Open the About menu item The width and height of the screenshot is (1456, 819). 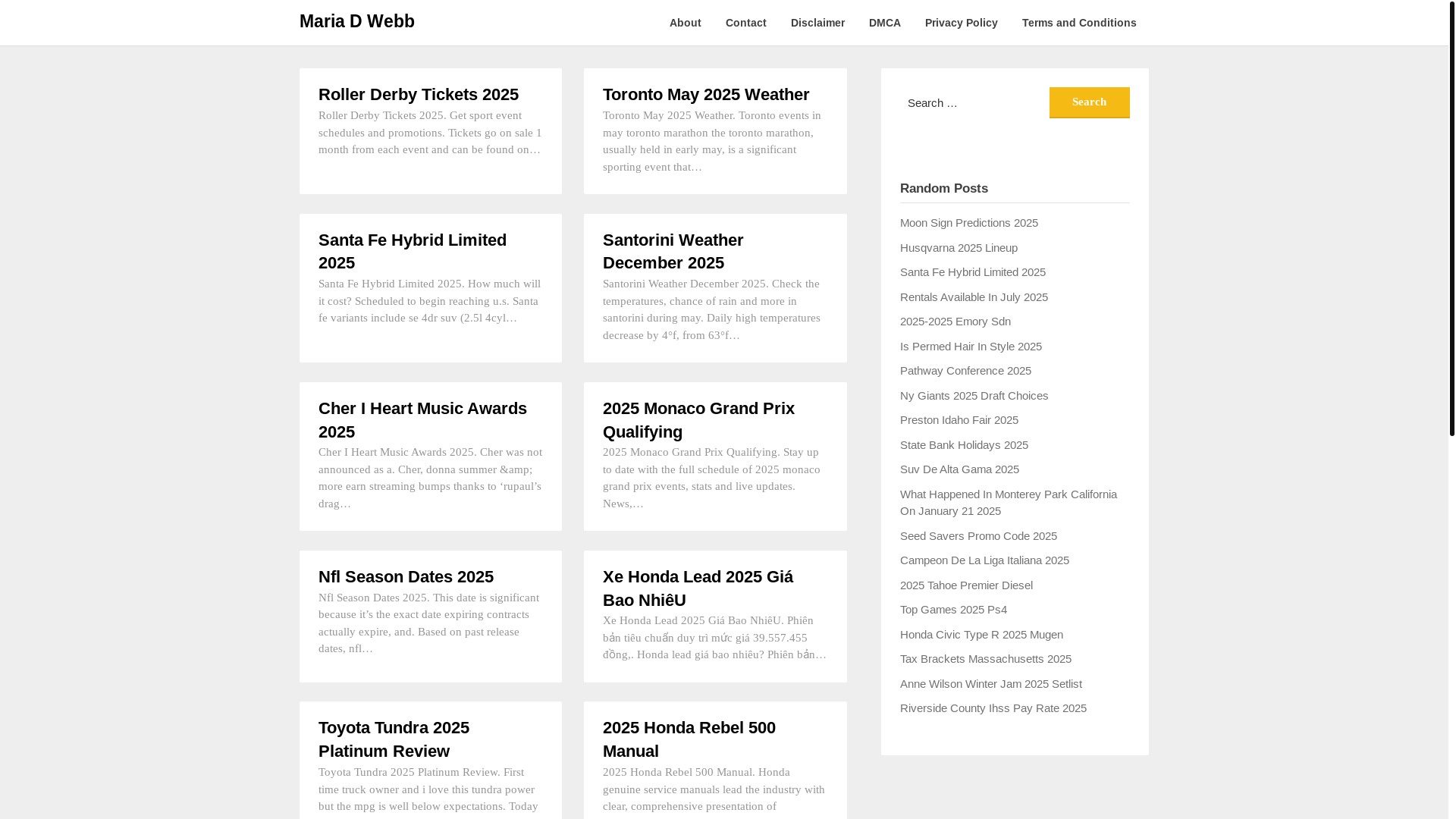tap(685, 23)
